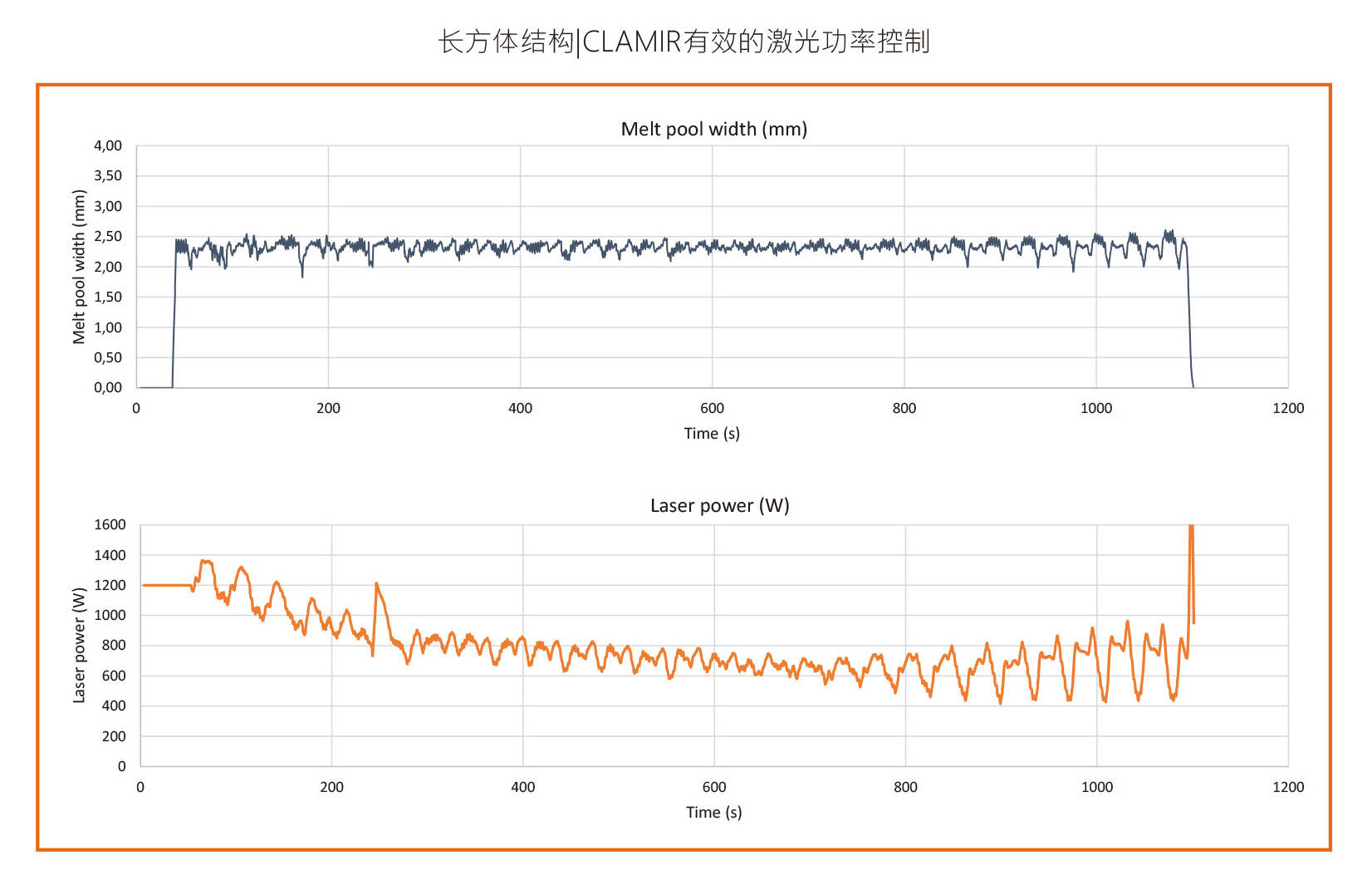The image size is (1372, 875).
Task: Click x-axis '800' of the laser power chart
Action: click(905, 787)
